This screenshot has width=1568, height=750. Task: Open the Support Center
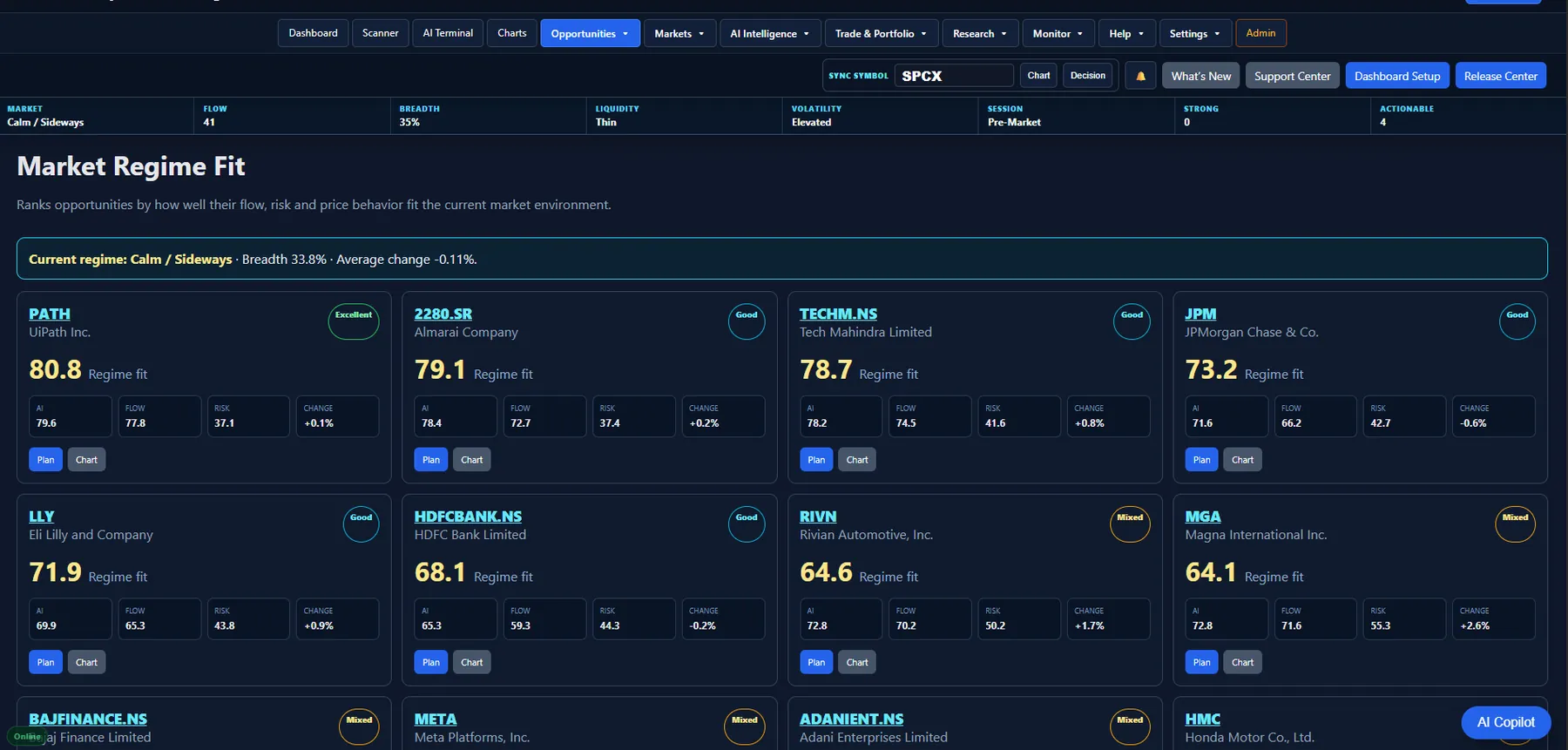coord(1292,76)
